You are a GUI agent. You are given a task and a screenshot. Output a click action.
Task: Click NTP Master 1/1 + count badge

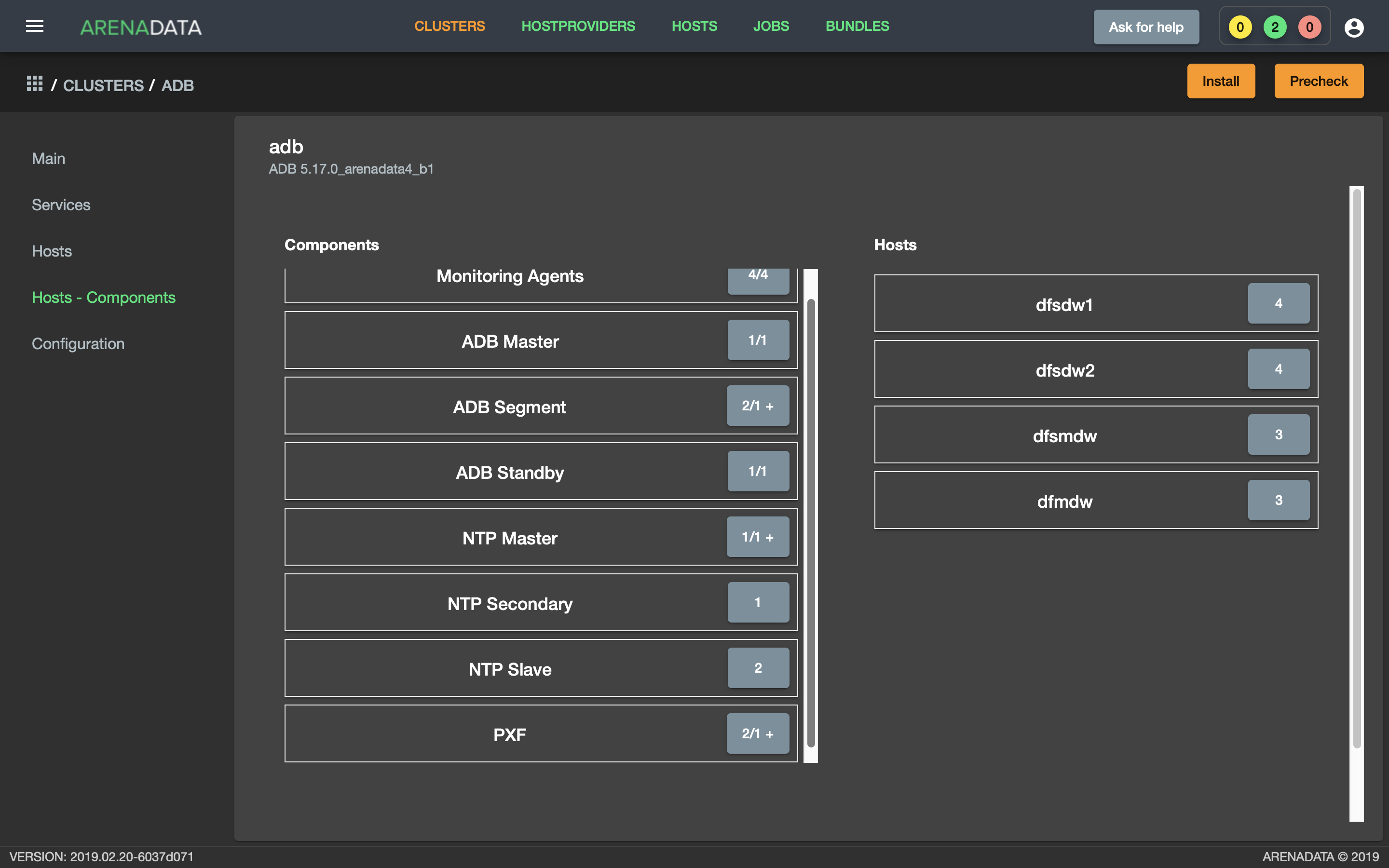coord(758,537)
